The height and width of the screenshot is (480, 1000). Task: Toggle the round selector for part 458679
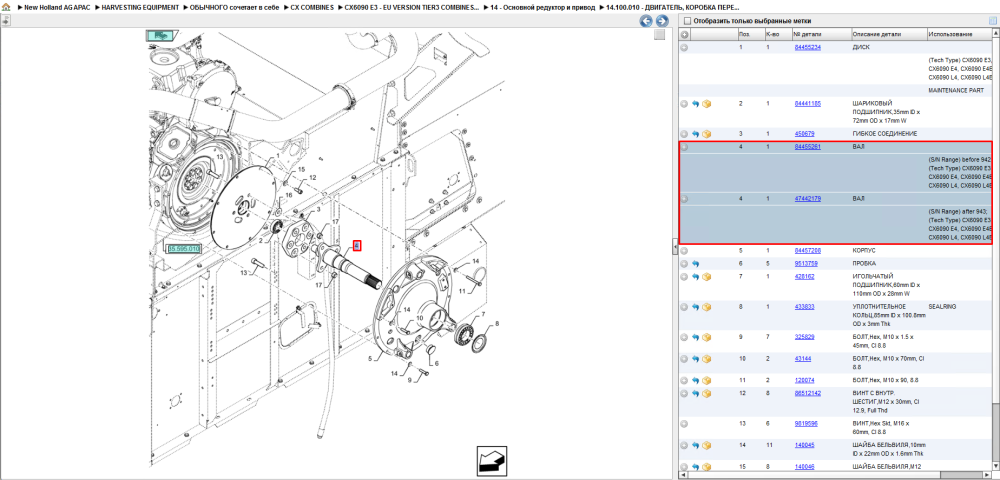684,135
